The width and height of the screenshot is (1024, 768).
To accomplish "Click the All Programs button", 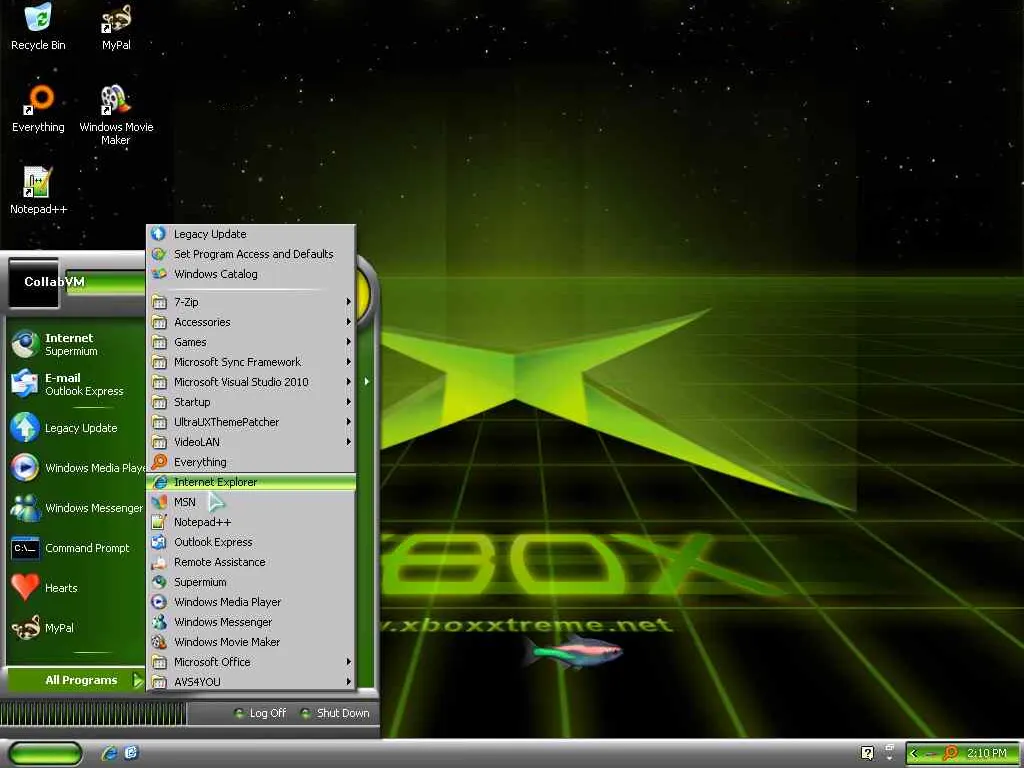I will (76, 680).
